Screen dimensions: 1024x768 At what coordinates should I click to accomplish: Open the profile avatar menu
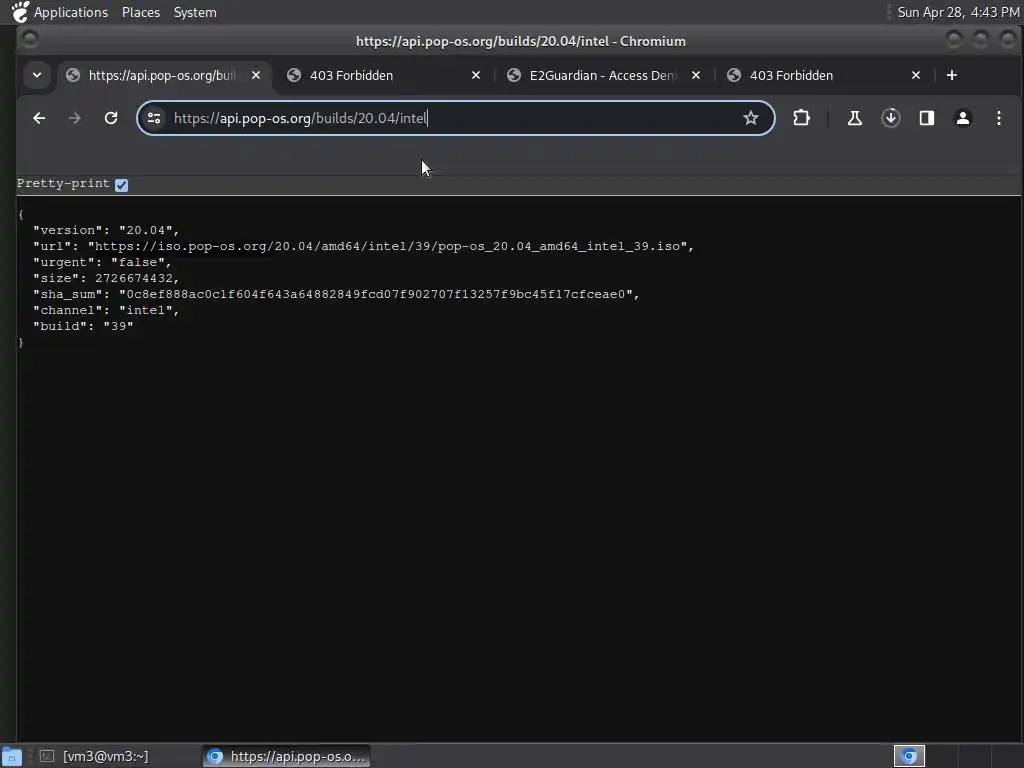pos(963,118)
